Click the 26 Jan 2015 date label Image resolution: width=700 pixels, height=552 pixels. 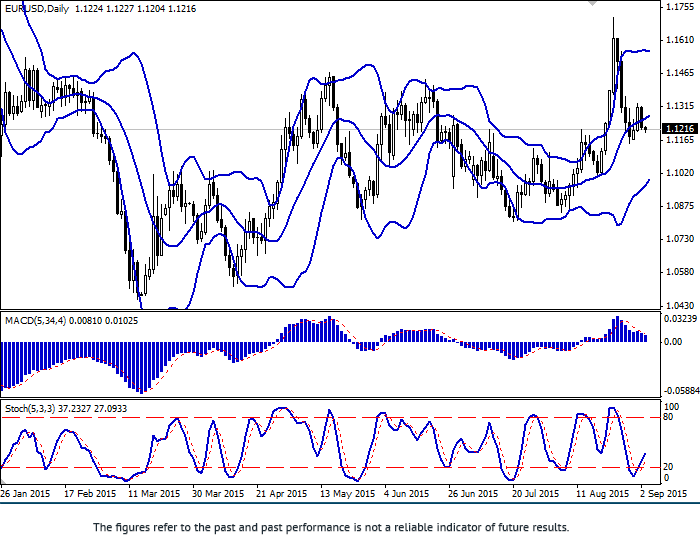coord(28,494)
